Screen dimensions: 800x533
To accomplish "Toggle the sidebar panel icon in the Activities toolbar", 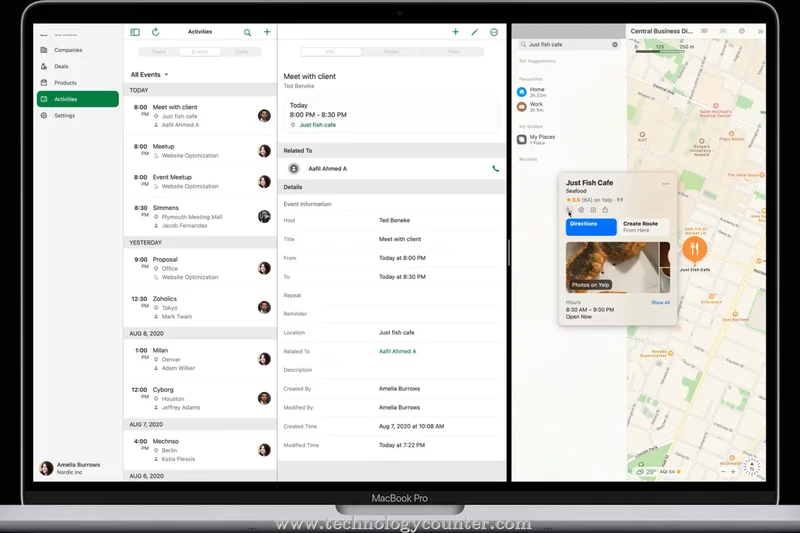I will pos(135,32).
